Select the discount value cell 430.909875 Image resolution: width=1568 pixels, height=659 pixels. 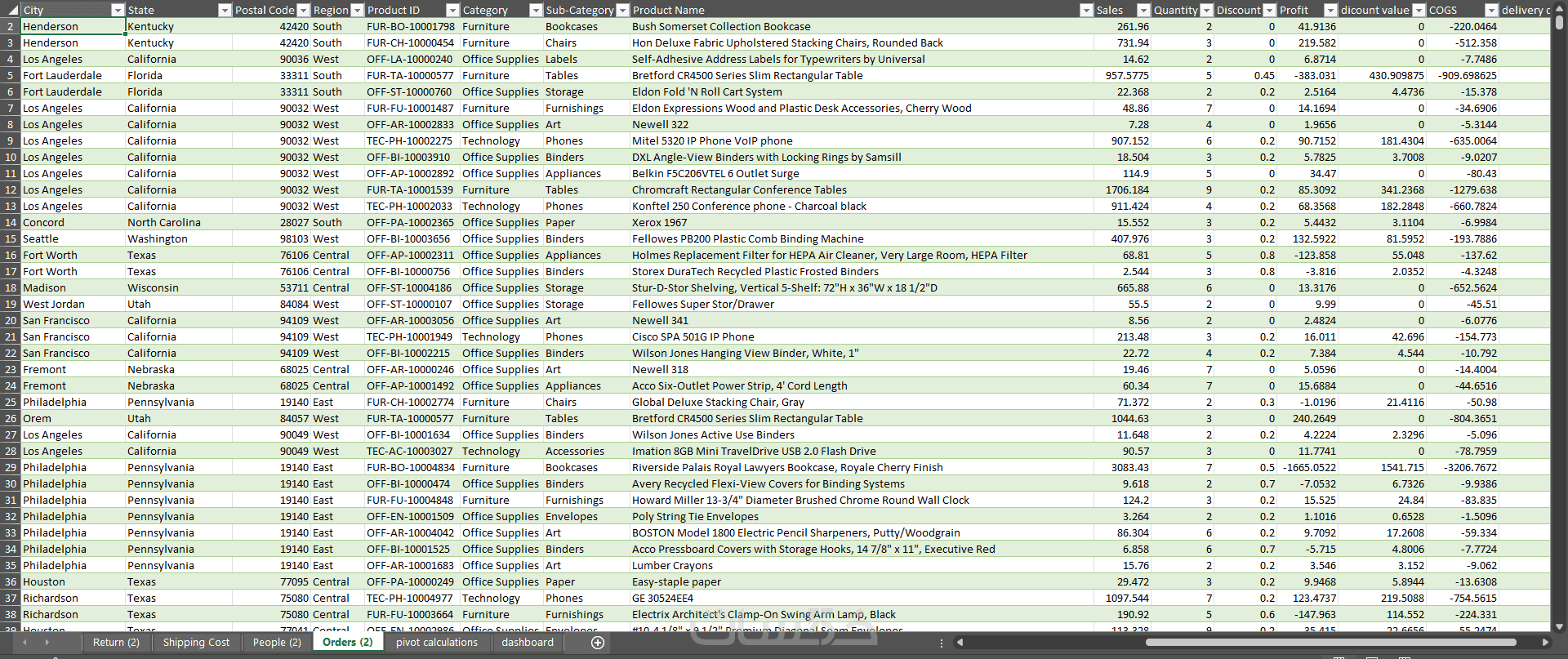tap(1382, 75)
